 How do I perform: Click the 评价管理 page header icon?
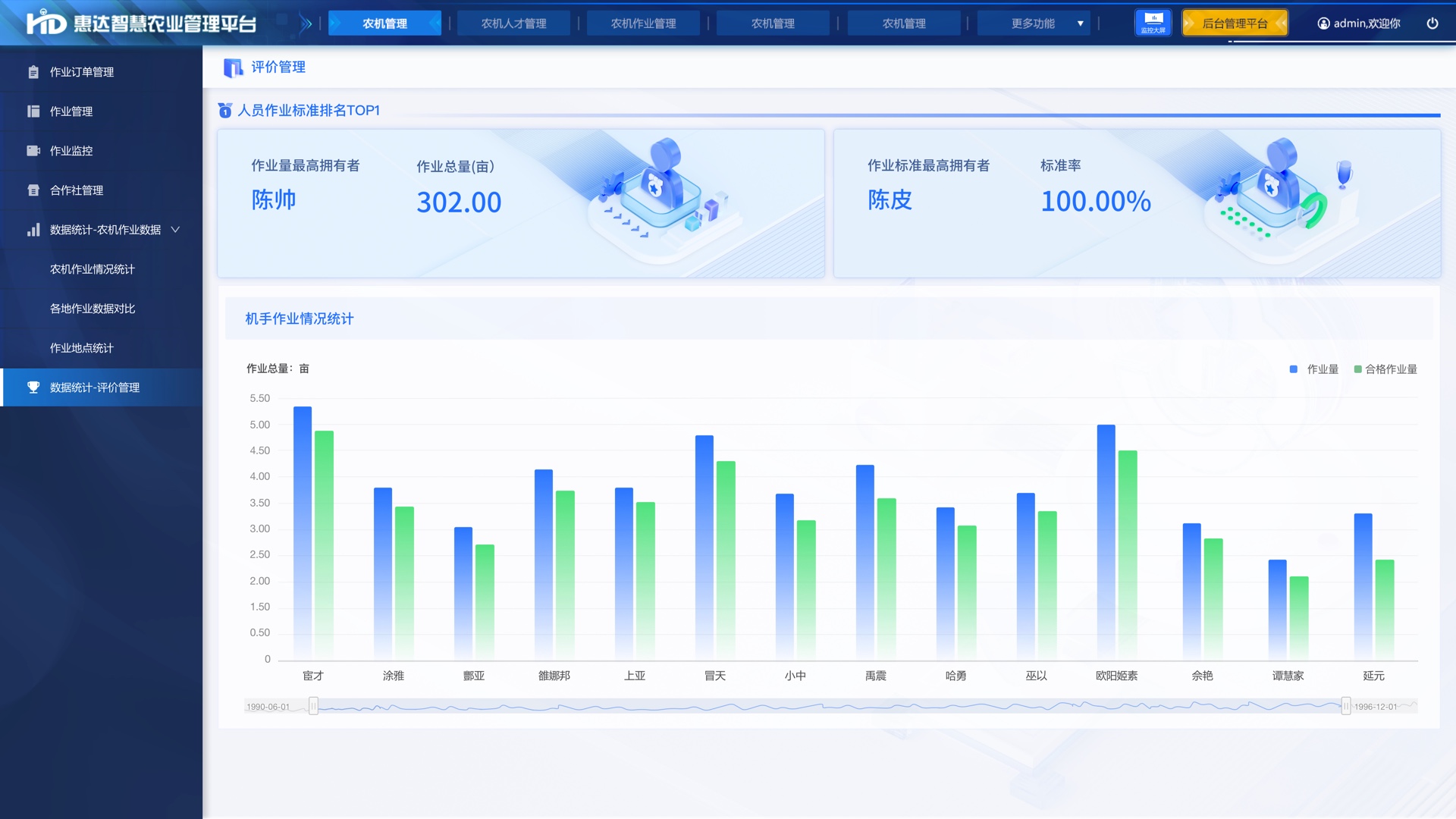click(233, 67)
